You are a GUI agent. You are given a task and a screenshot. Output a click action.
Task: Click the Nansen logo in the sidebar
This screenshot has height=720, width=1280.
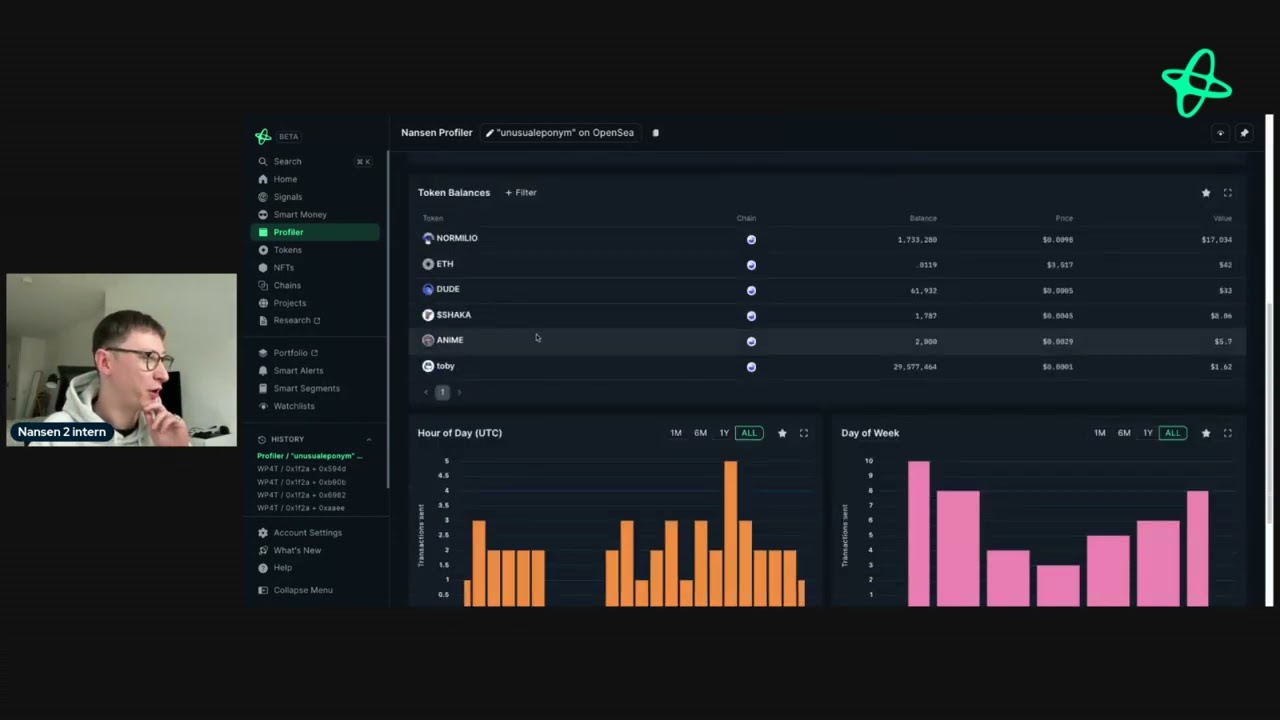(x=263, y=136)
